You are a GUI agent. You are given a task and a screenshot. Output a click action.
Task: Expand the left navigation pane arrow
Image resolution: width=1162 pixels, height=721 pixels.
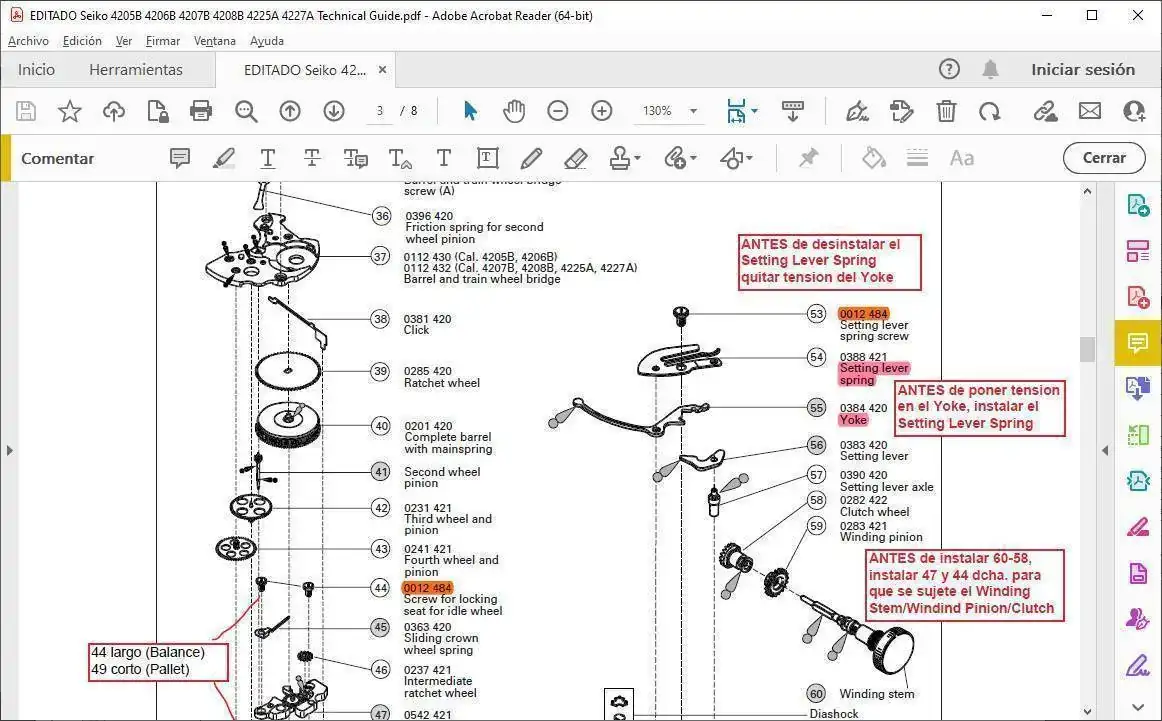9,450
